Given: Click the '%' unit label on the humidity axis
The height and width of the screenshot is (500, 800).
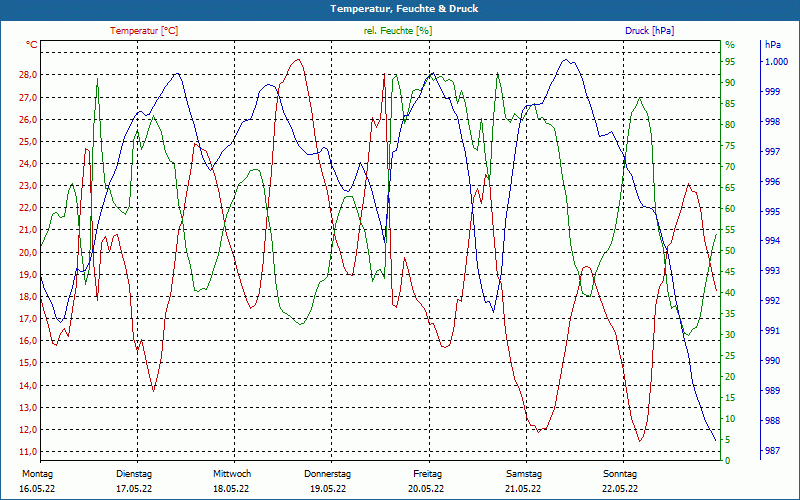Looking at the screenshot, I should (x=730, y=45).
